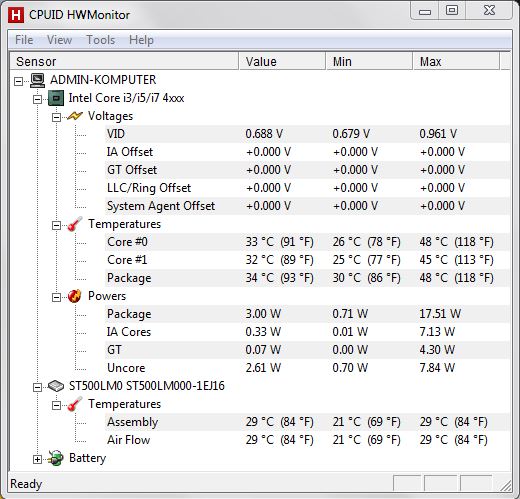Expand the Battery node
The width and height of the screenshot is (520, 499).
[x=37, y=459]
